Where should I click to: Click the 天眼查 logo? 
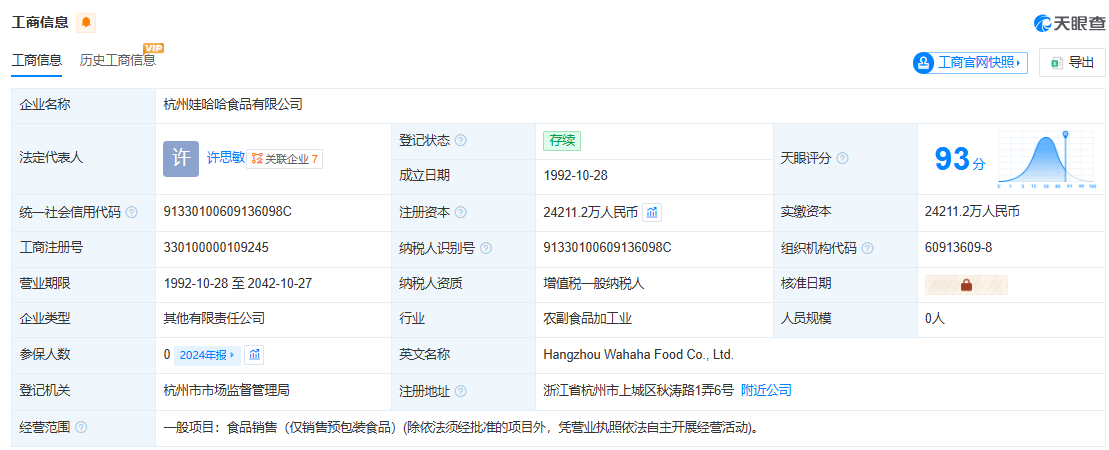point(1069,23)
